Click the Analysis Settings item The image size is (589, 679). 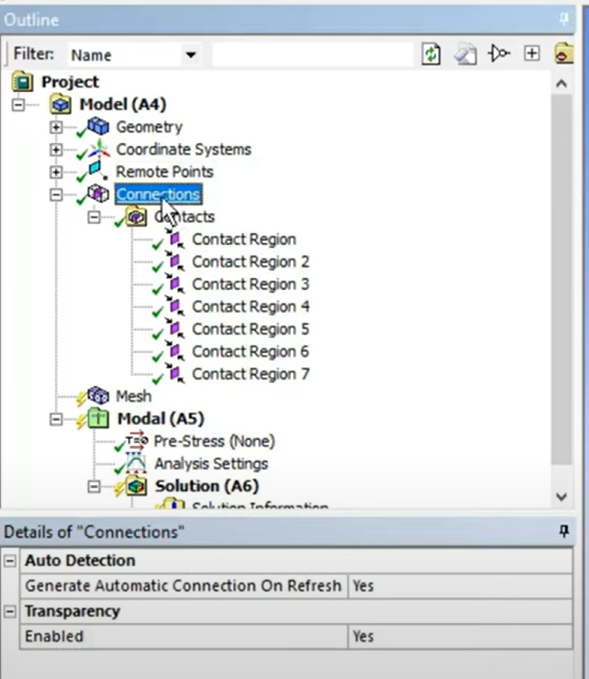tap(211, 464)
